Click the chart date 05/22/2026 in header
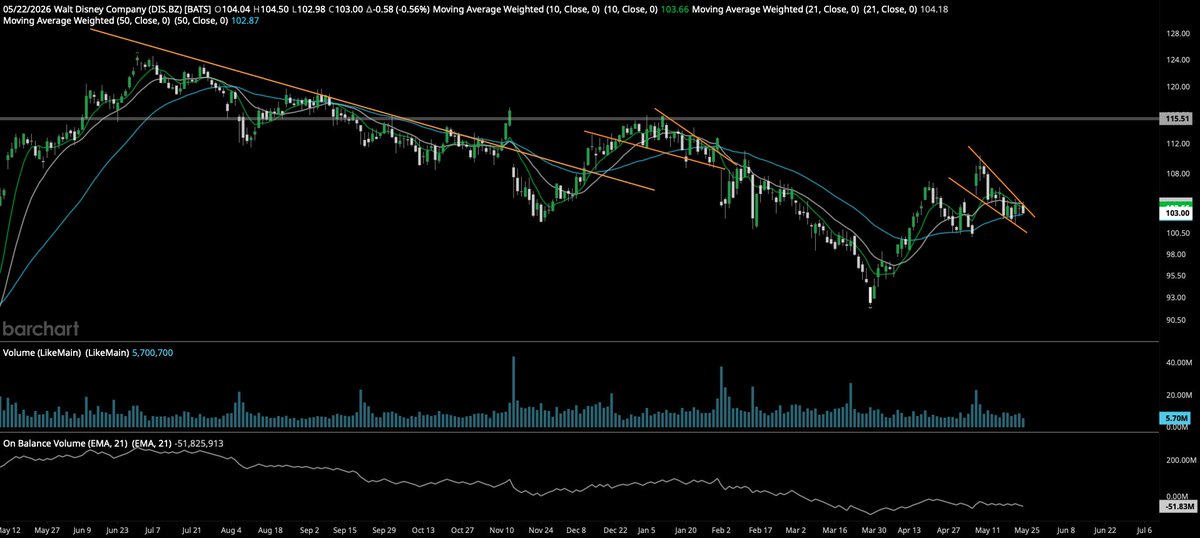Screen dimensions: 1200x538 coord(25,7)
